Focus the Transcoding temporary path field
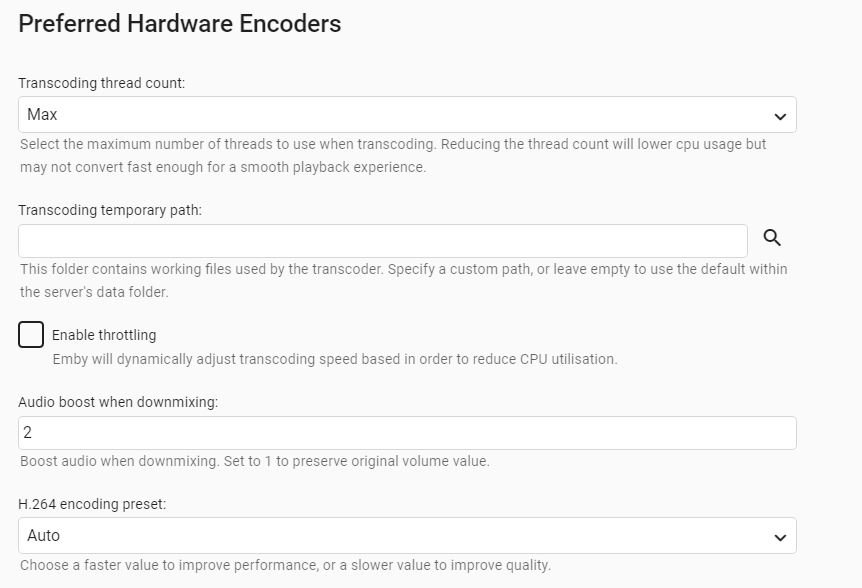The width and height of the screenshot is (862, 588). tap(382, 241)
